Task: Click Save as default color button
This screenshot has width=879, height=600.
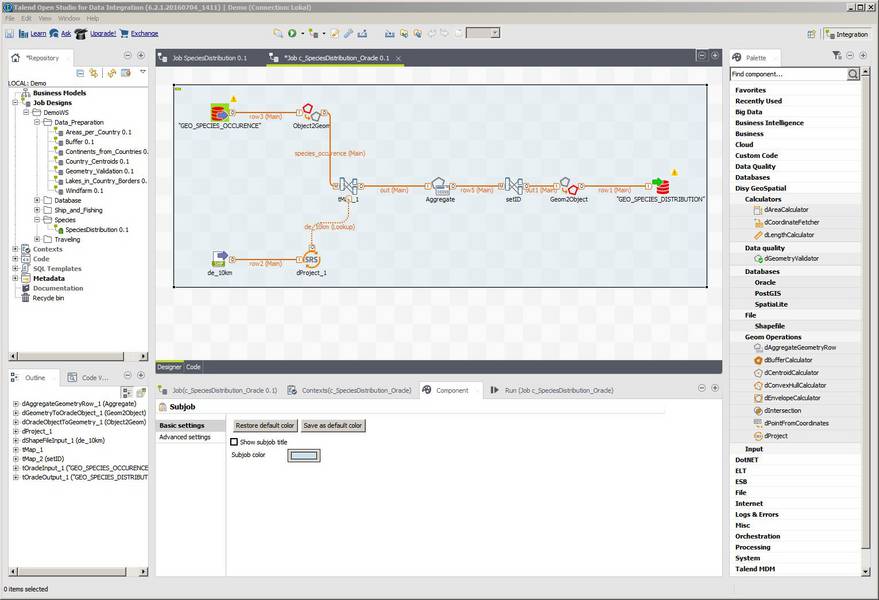Action: [x=333, y=426]
